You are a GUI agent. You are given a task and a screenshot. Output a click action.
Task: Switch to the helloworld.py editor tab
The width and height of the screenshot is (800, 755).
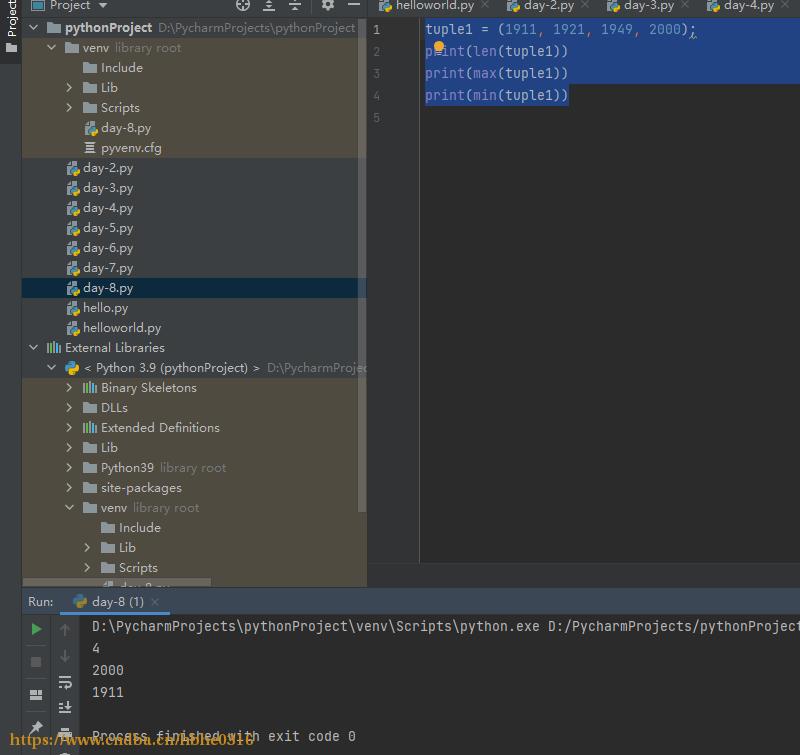(435, 6)
